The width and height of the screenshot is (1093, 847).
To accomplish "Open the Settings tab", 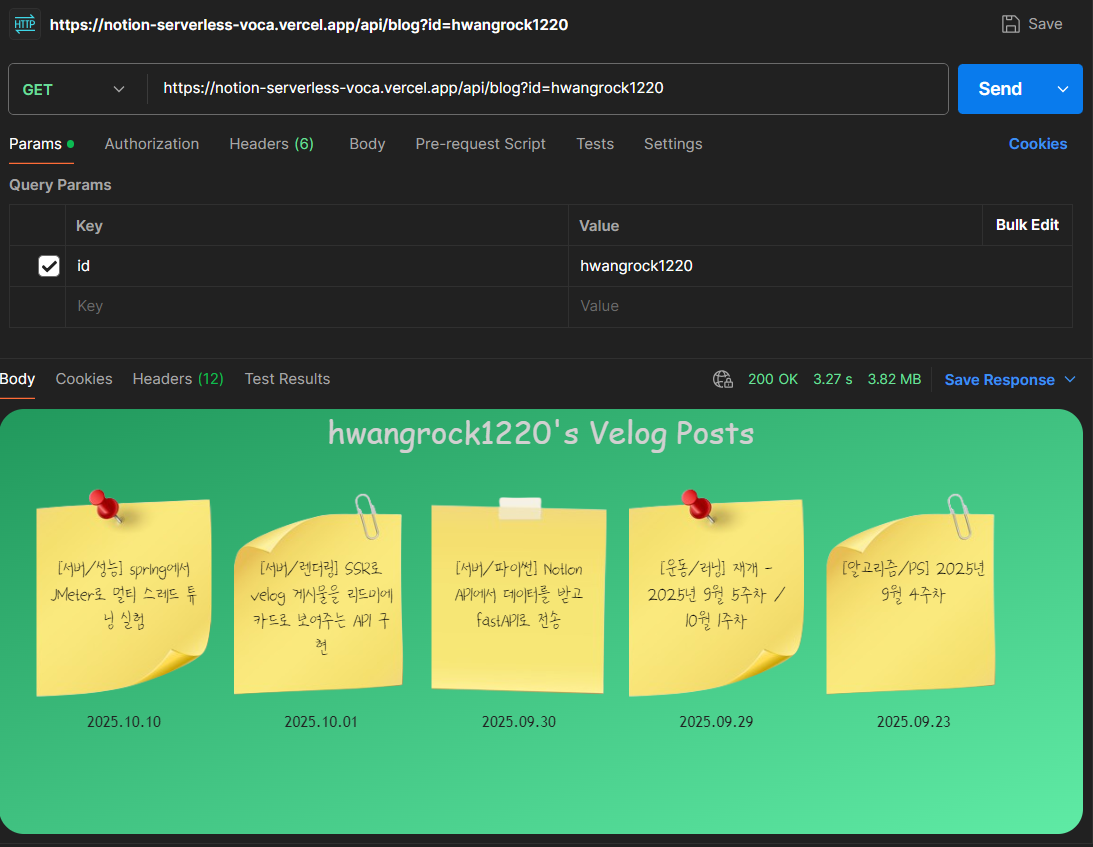I will 673,144.
